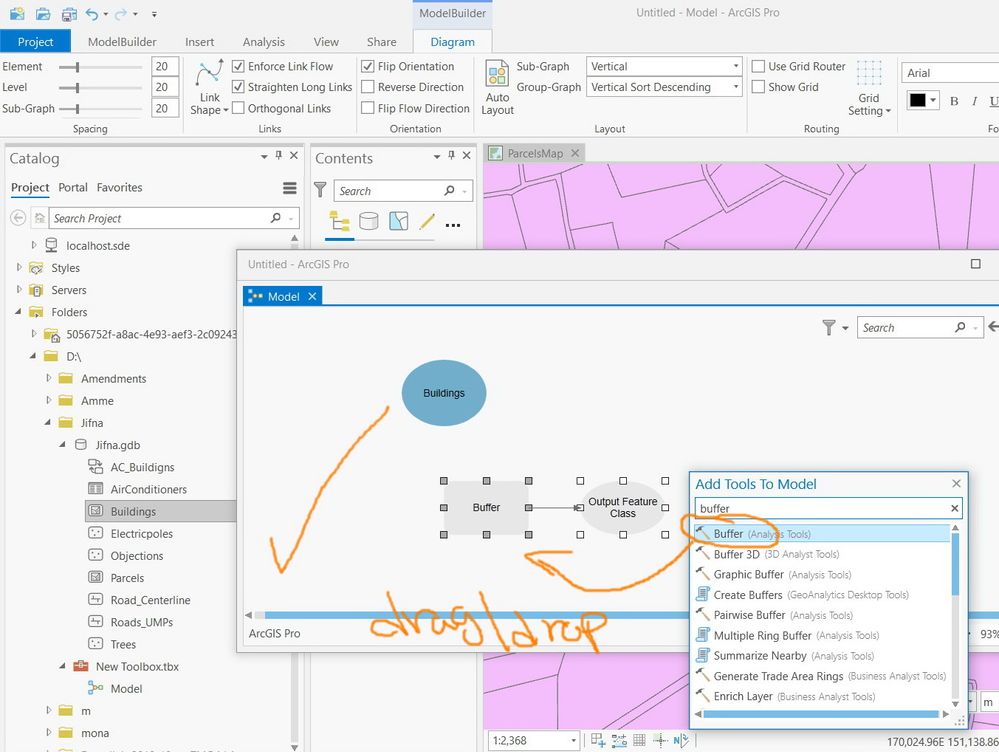Click the black font color swatch
Image resolution: width=999 pixels, height=752 pixels.
(x=917, y=101)
